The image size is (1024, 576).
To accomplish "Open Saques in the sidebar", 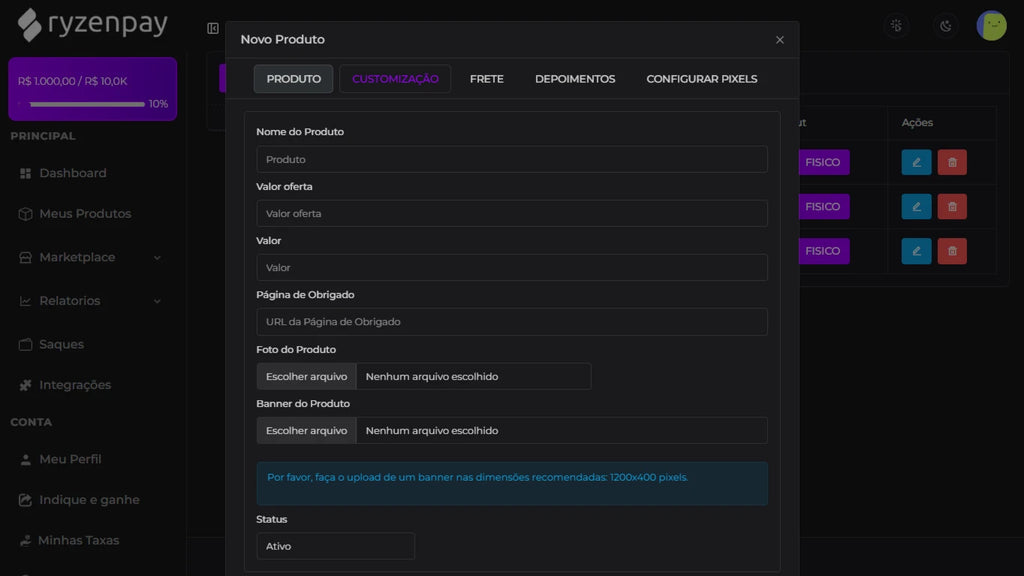I will click(x=61, y=344).
